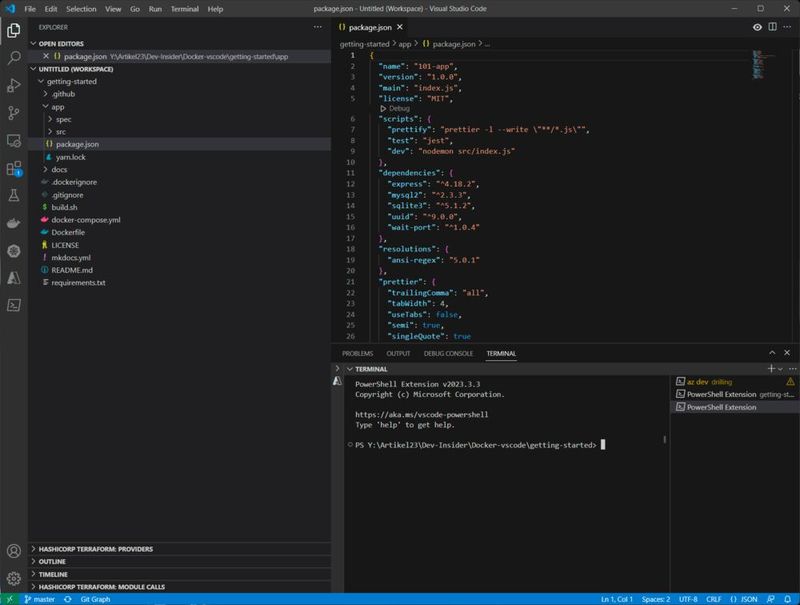Click the feedback icon in status bar
800x605 pixels.
(770, 599)
